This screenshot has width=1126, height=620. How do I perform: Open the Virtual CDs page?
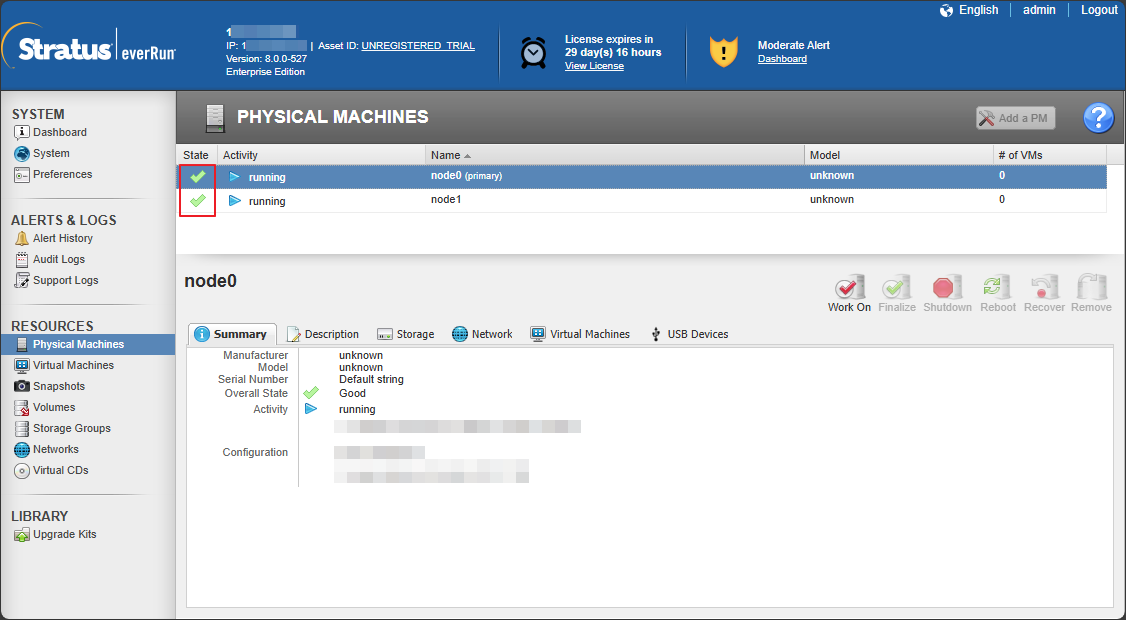point(51,471)
